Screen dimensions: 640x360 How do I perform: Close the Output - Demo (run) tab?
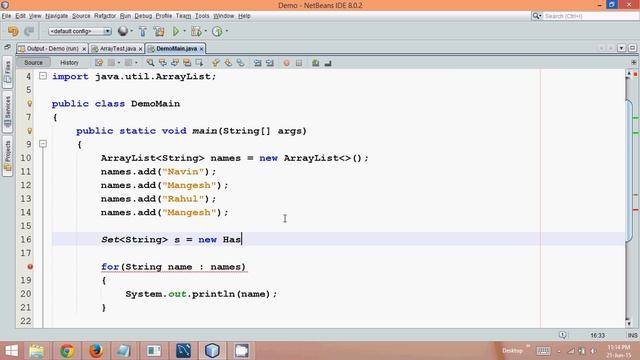point(84,49)
